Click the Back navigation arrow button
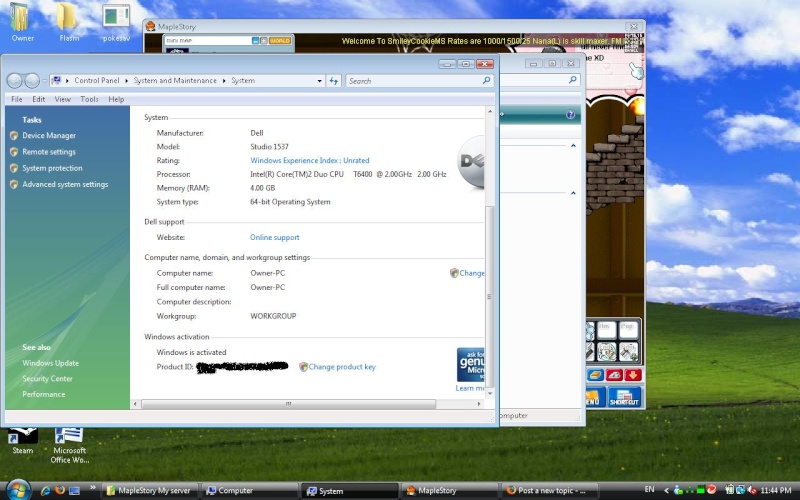 coord(15,81)
